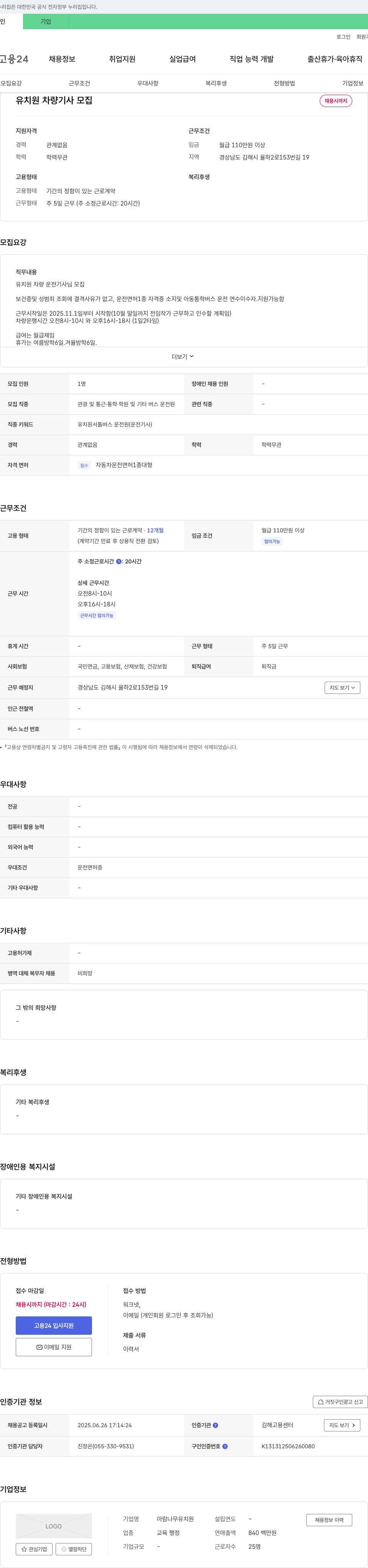Click the 진정은(055-330-9531) contact text
Image resolution: width=368 pixels, height=1568 pixels.
(106, 1446)
